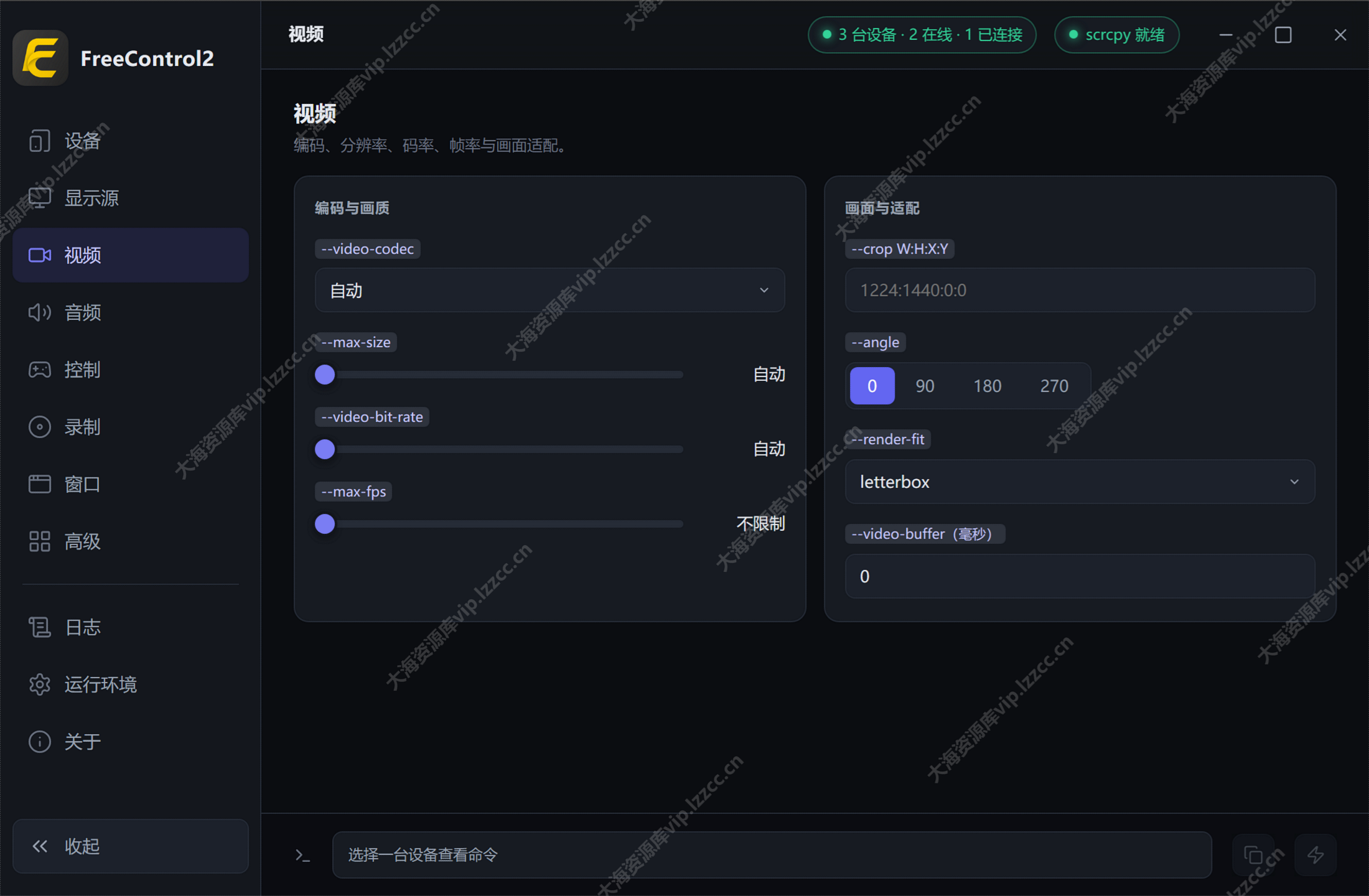
Task: Click the 录制 record circle icon
Action: click(x=39, y=427)
